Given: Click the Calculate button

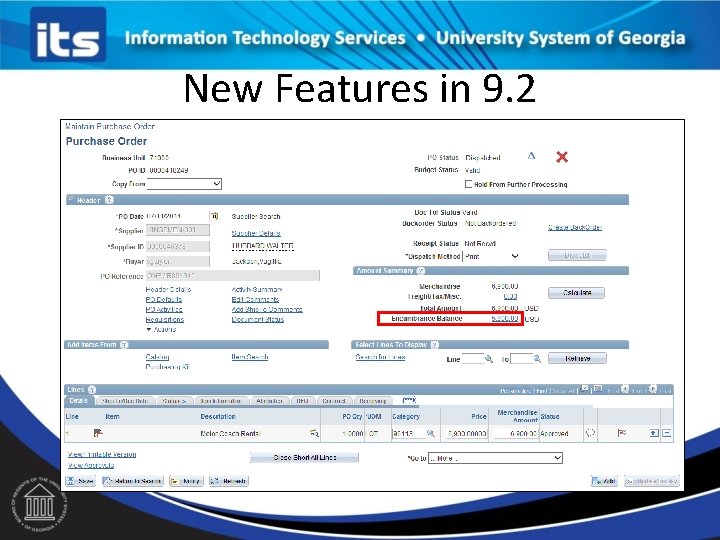Looking at the screenshot, I should [x=576, y=292].
